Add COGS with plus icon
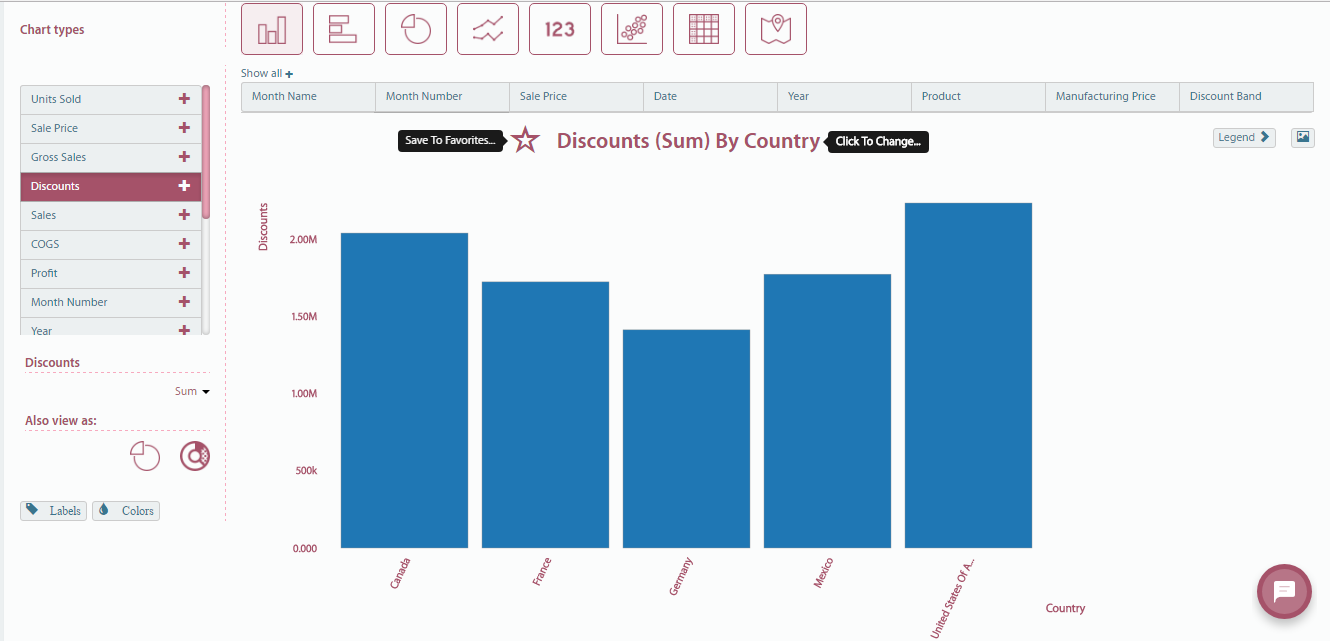This screenshot has width=1330, height=641. (x=184, y=244)
